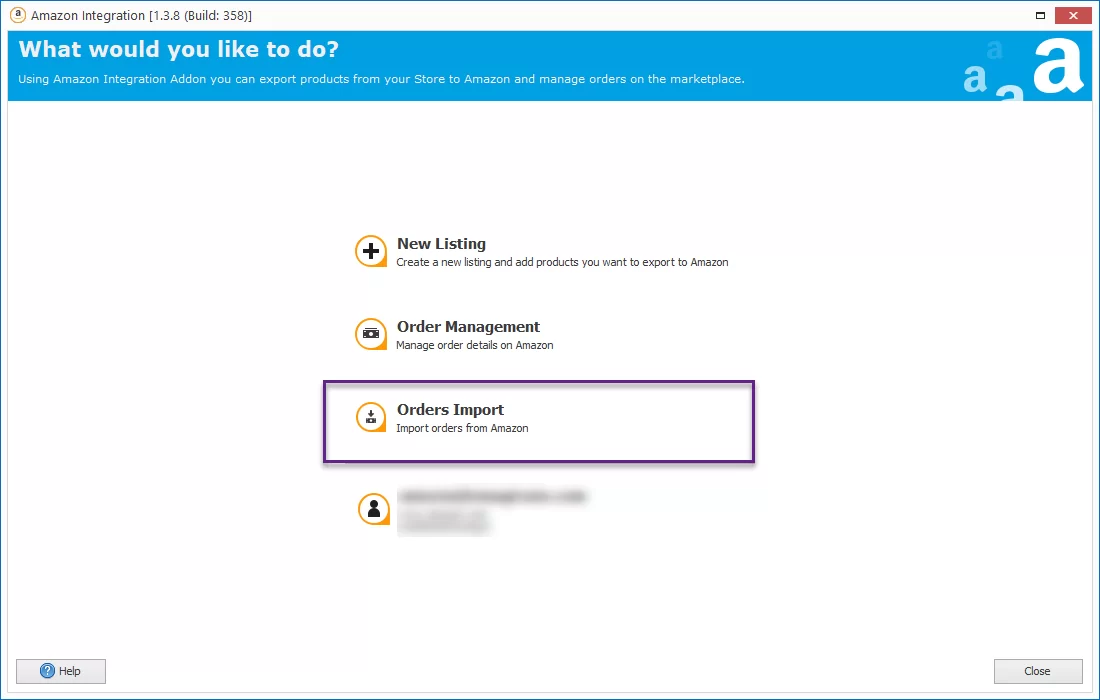Click the Order Management money icon
Screen dimensions: 1100x700
point(371,334)
